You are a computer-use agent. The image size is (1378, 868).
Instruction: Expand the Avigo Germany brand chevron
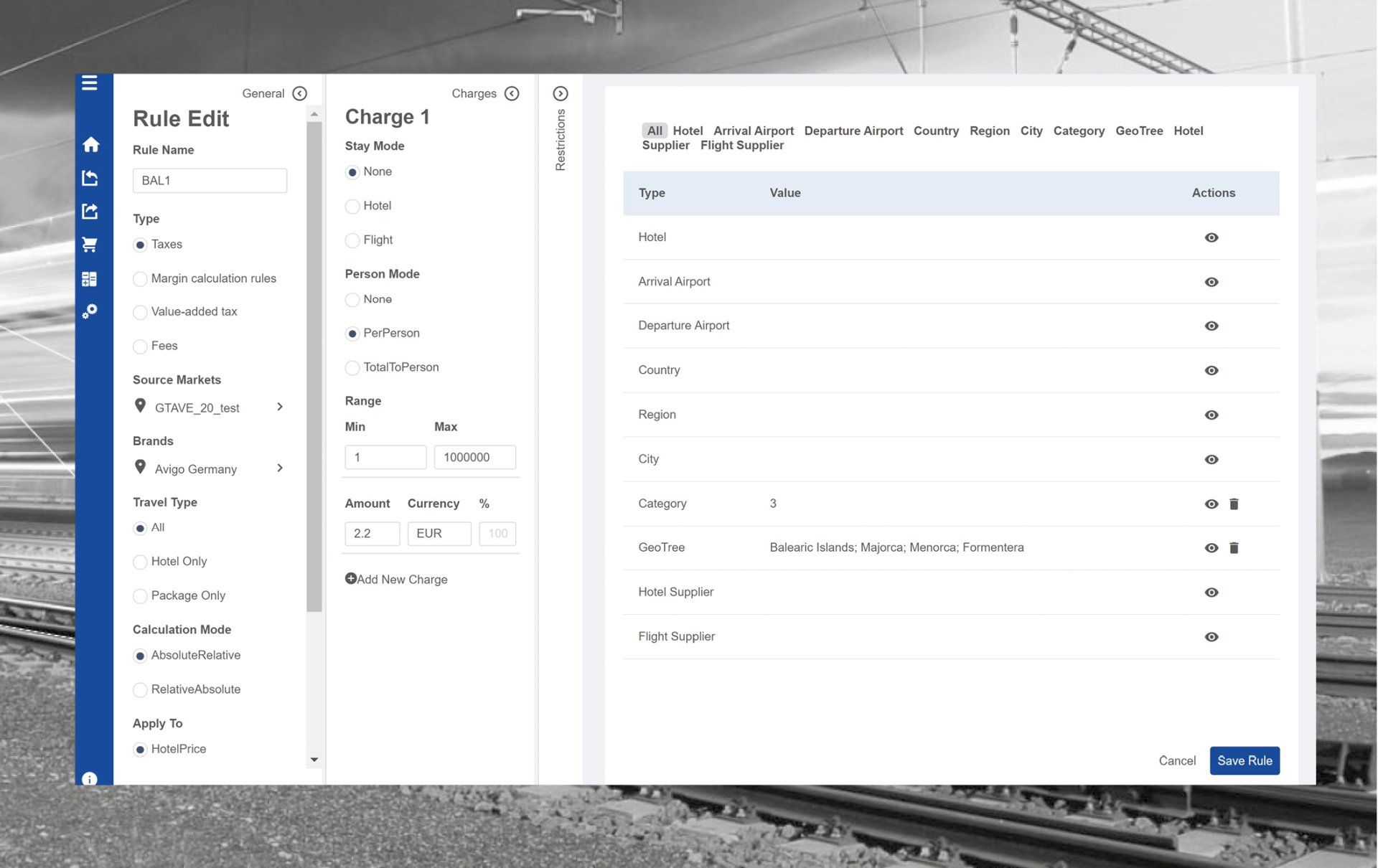tap(280, 468)
